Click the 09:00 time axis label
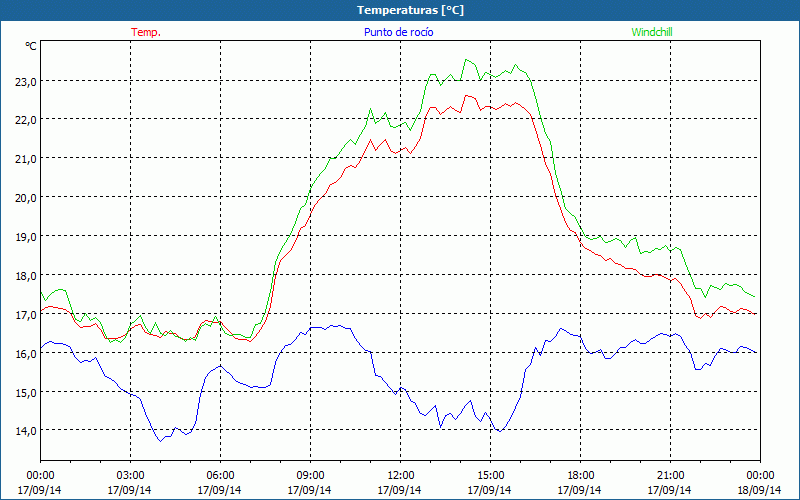The height and width of the screenshot is (500, 800). click(310, 476)
